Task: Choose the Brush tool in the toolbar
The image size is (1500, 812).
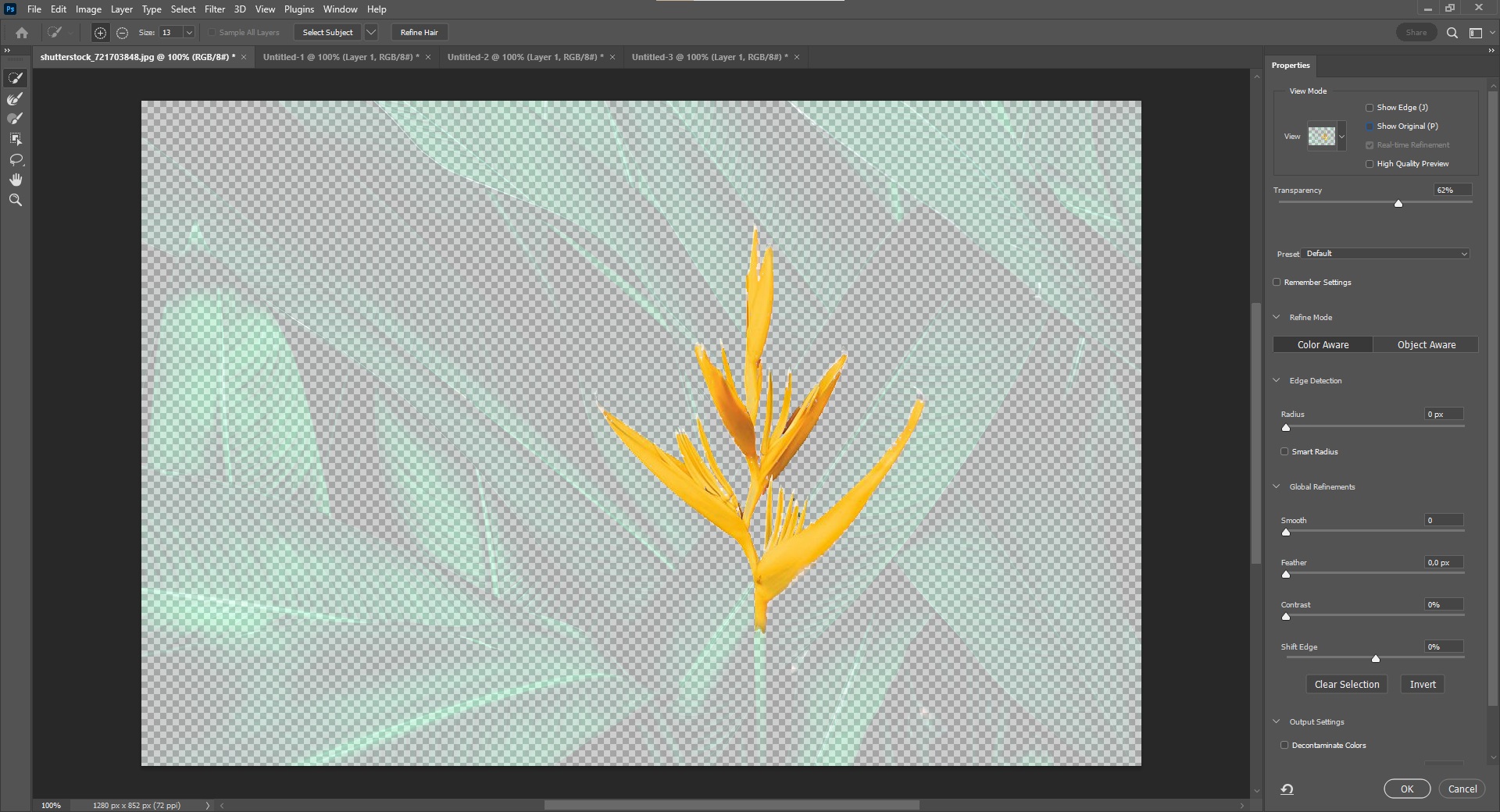Action: coord(15,119)
